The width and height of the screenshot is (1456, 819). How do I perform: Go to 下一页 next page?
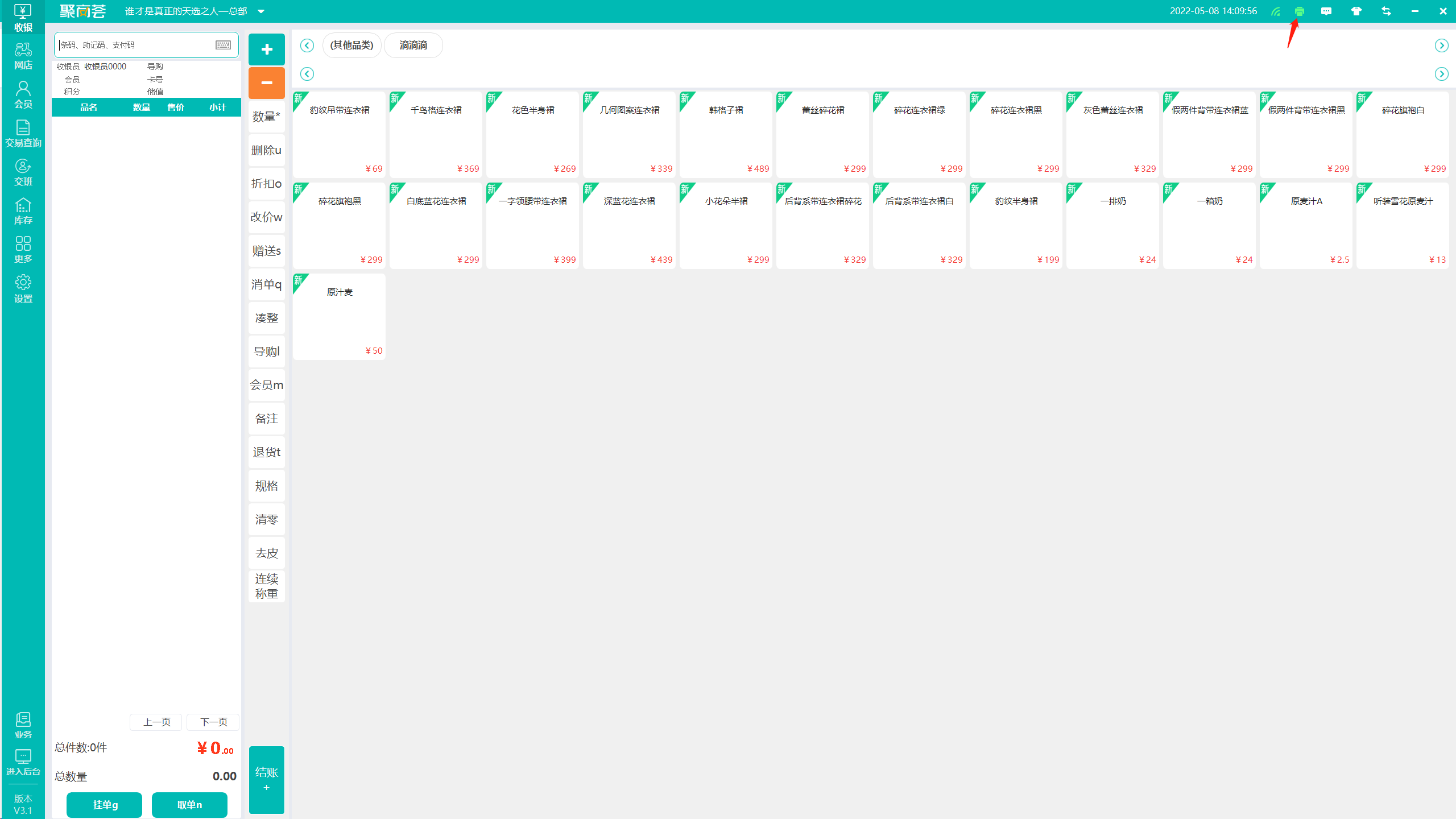click(213, 722)
